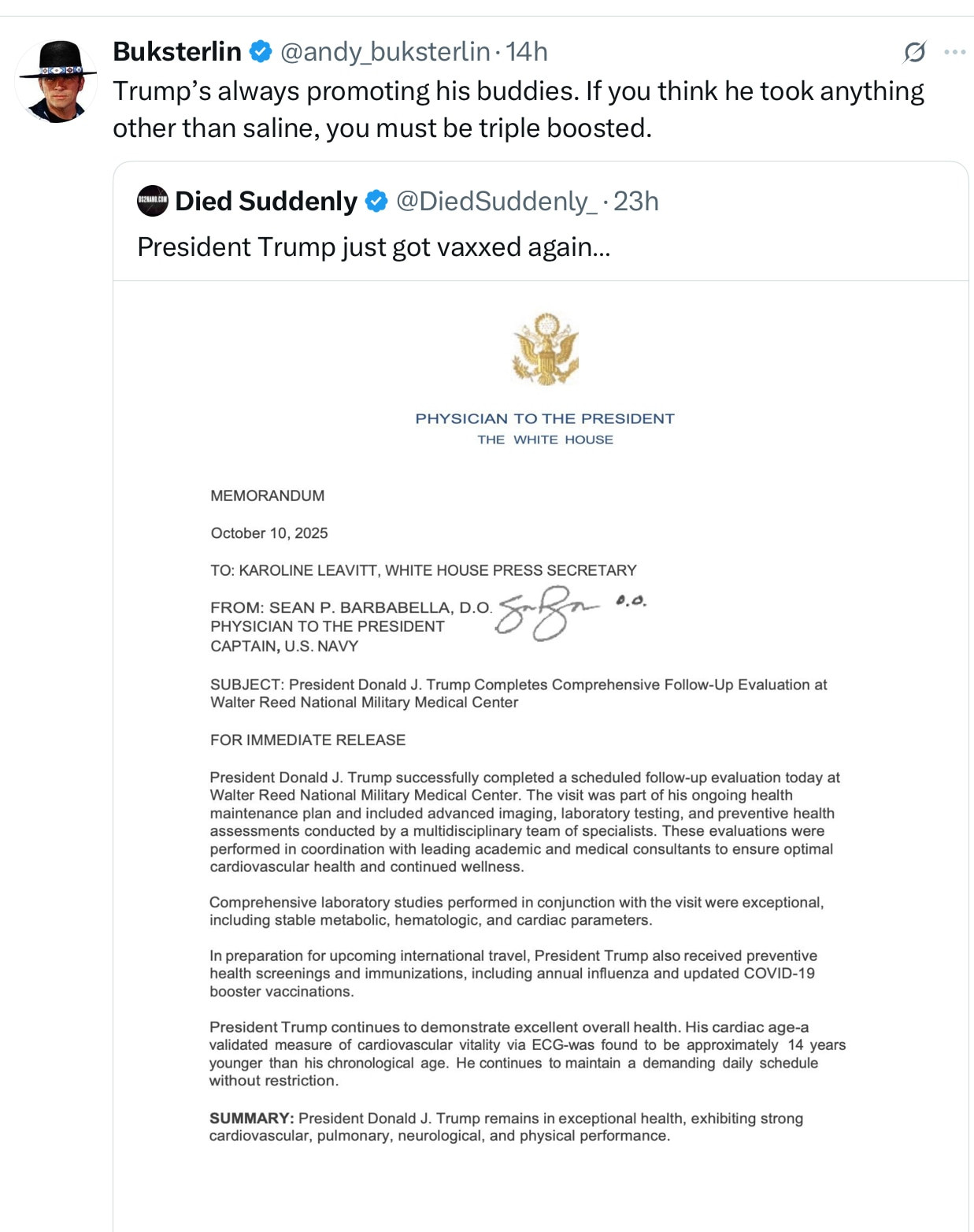Open the 23h quoted tweet timestamp
The image size is (974, 1232).
pyautogui.click(x=636, y=201)
